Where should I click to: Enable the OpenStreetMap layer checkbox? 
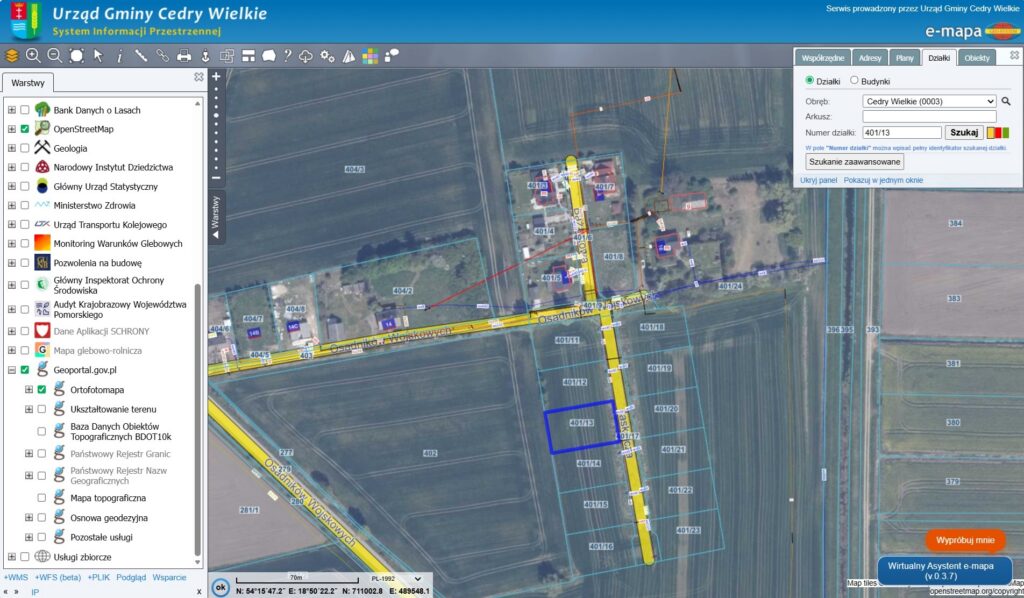point(27,128)
